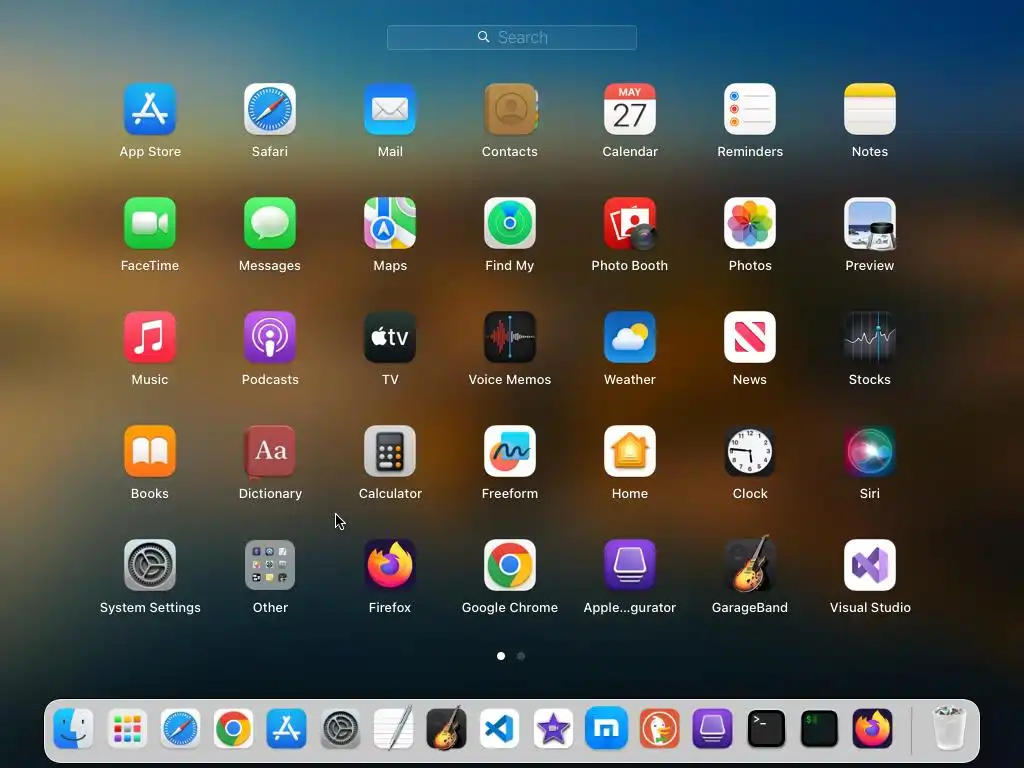Launch TextEdit from the Dock
This screenshot has width=1024, height=768.
(393, 728)
